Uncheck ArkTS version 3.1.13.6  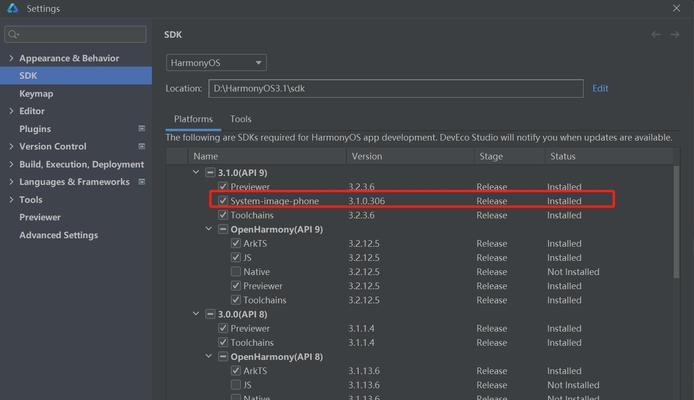tap(236, 371)
